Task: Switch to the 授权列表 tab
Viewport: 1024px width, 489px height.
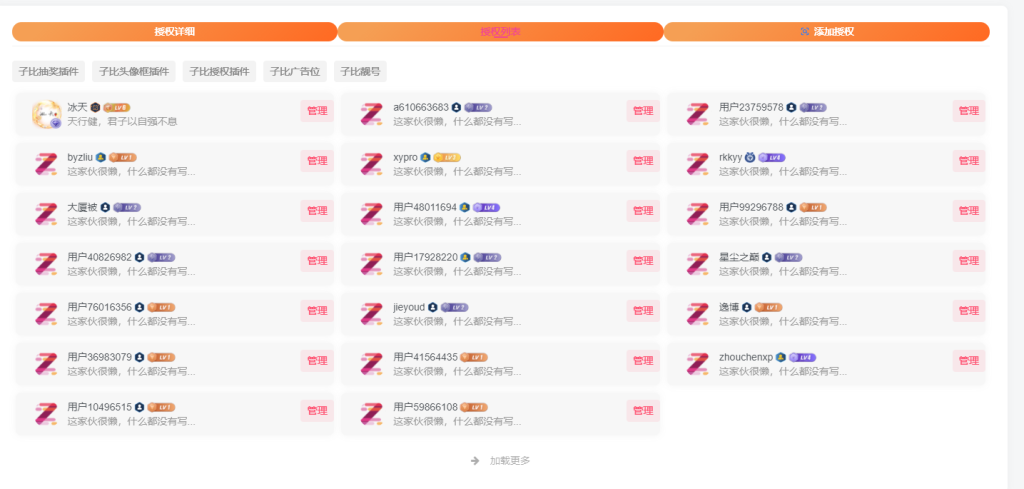Action: click(500, 31)
